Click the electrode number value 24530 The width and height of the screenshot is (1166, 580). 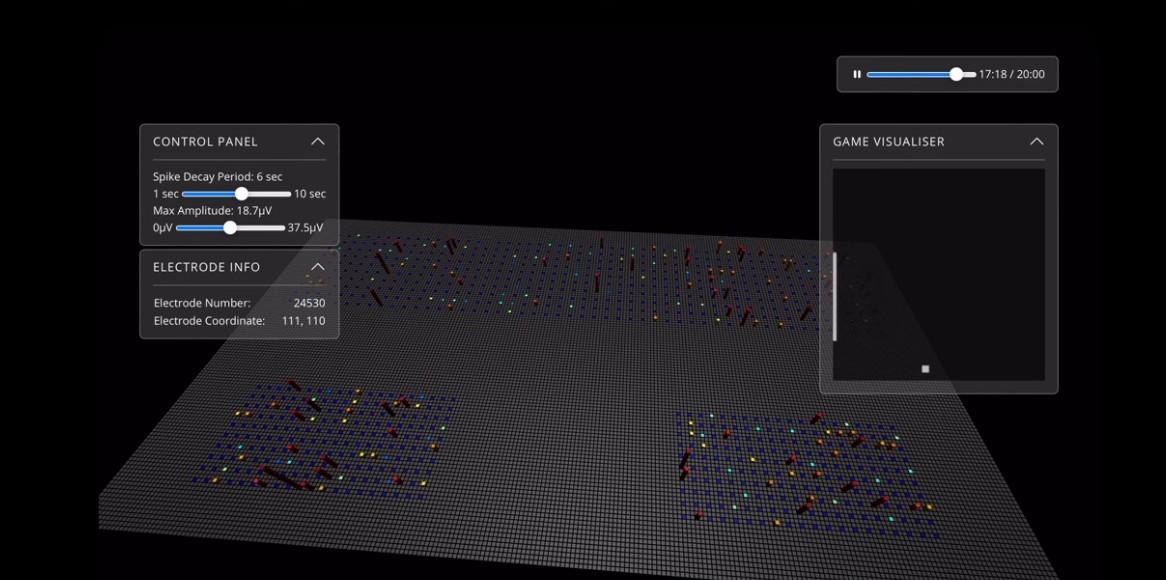click(310, 303)
